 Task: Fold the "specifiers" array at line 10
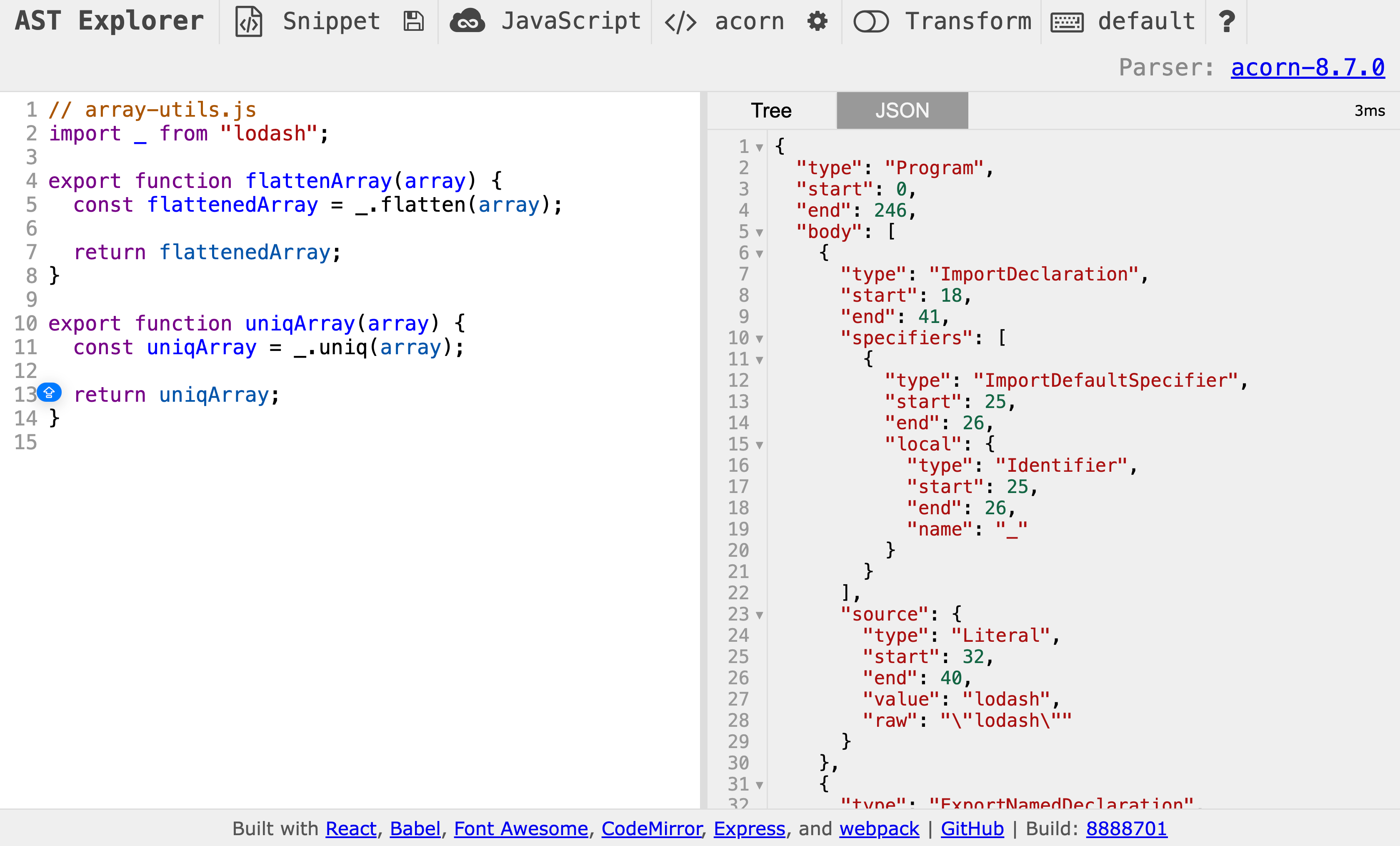[x=759, y=339]
